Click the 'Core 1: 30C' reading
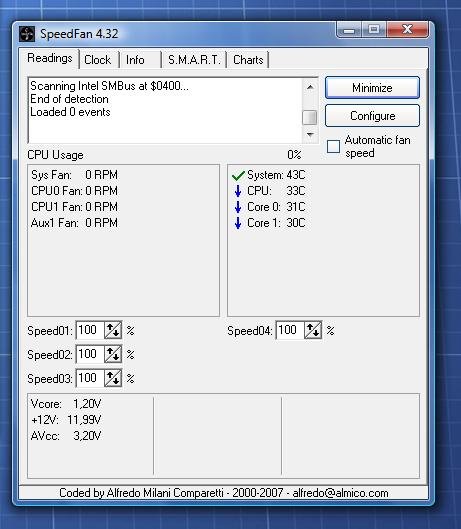The image size is (461, 529). (276, 223)
